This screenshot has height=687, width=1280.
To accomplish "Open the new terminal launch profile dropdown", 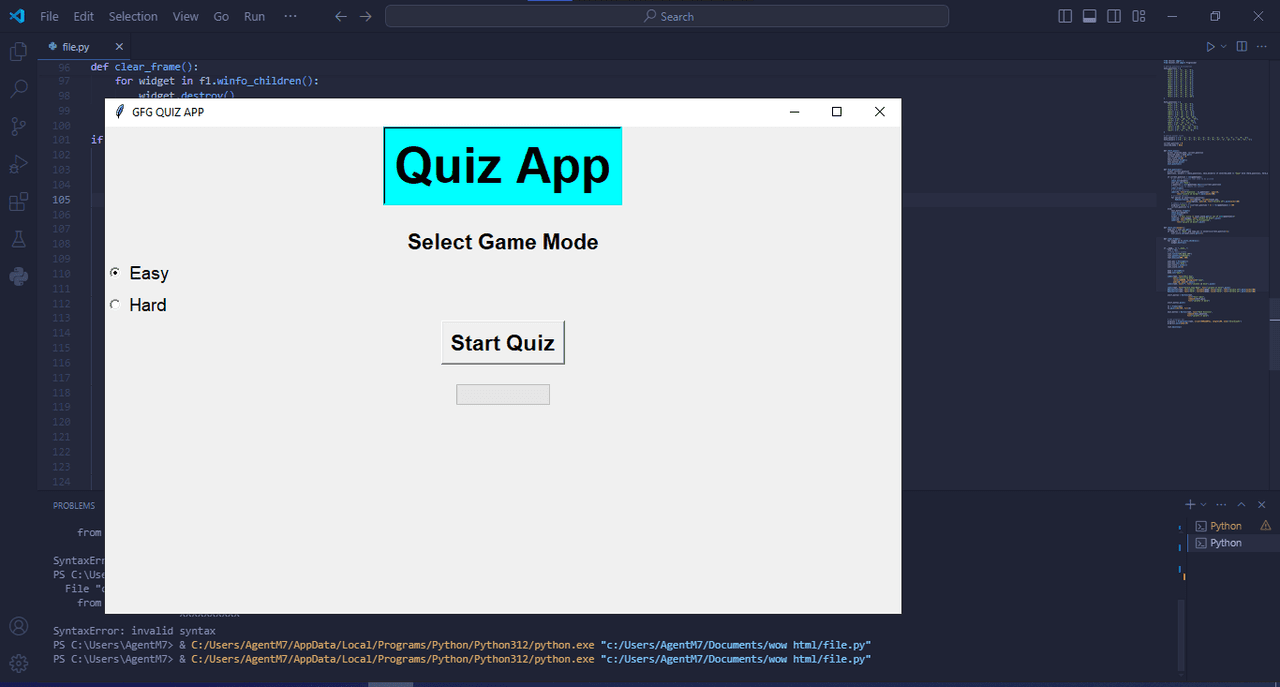I will click(1204, 505).
